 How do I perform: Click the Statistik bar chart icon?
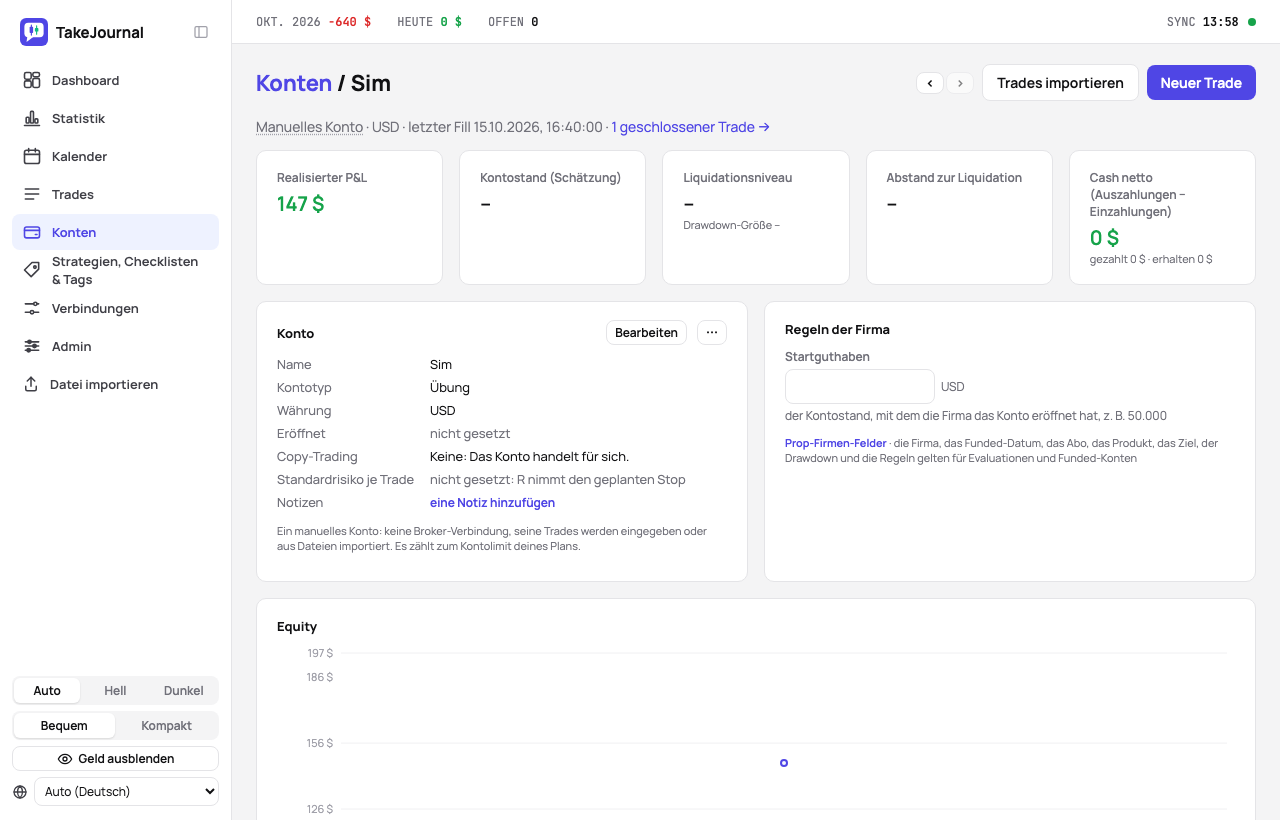32,118
